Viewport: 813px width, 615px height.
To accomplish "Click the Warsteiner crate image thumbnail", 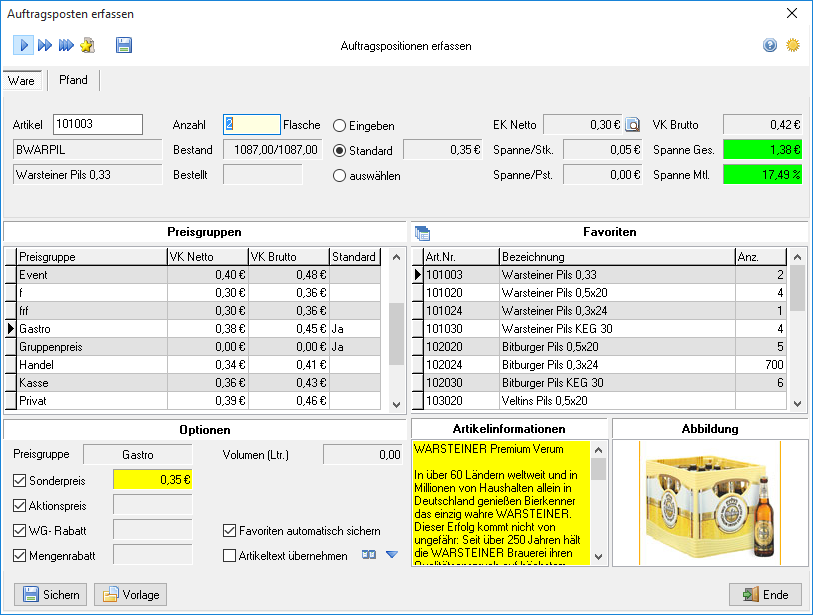I will [710, 503].
